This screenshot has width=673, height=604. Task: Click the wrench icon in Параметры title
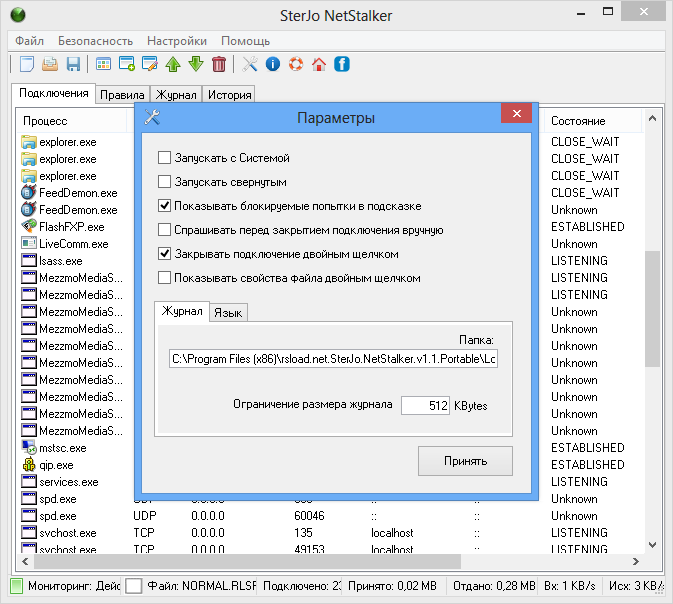click(152, 117)
